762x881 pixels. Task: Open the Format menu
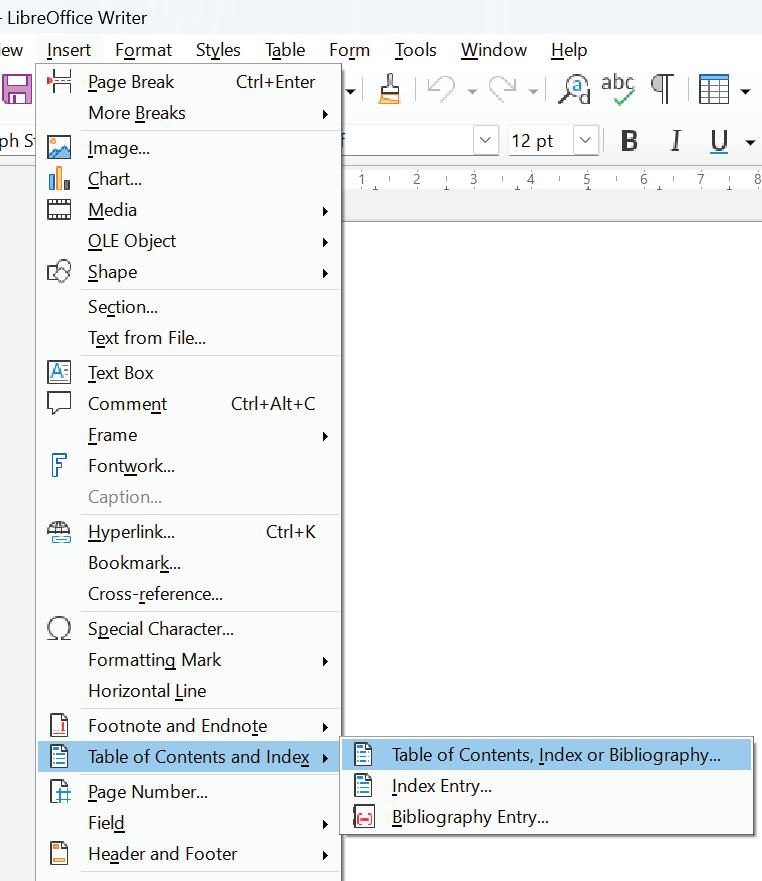(143, 50)
